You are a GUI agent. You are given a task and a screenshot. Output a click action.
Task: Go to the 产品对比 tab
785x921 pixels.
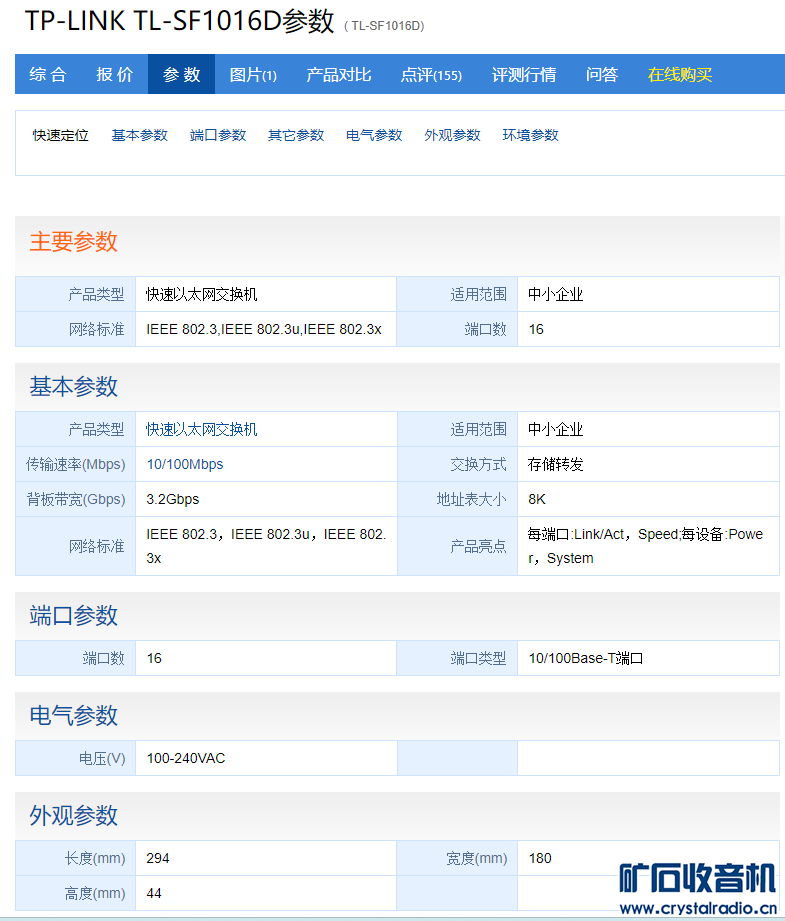pyautogui.click(x=339, y=75)
